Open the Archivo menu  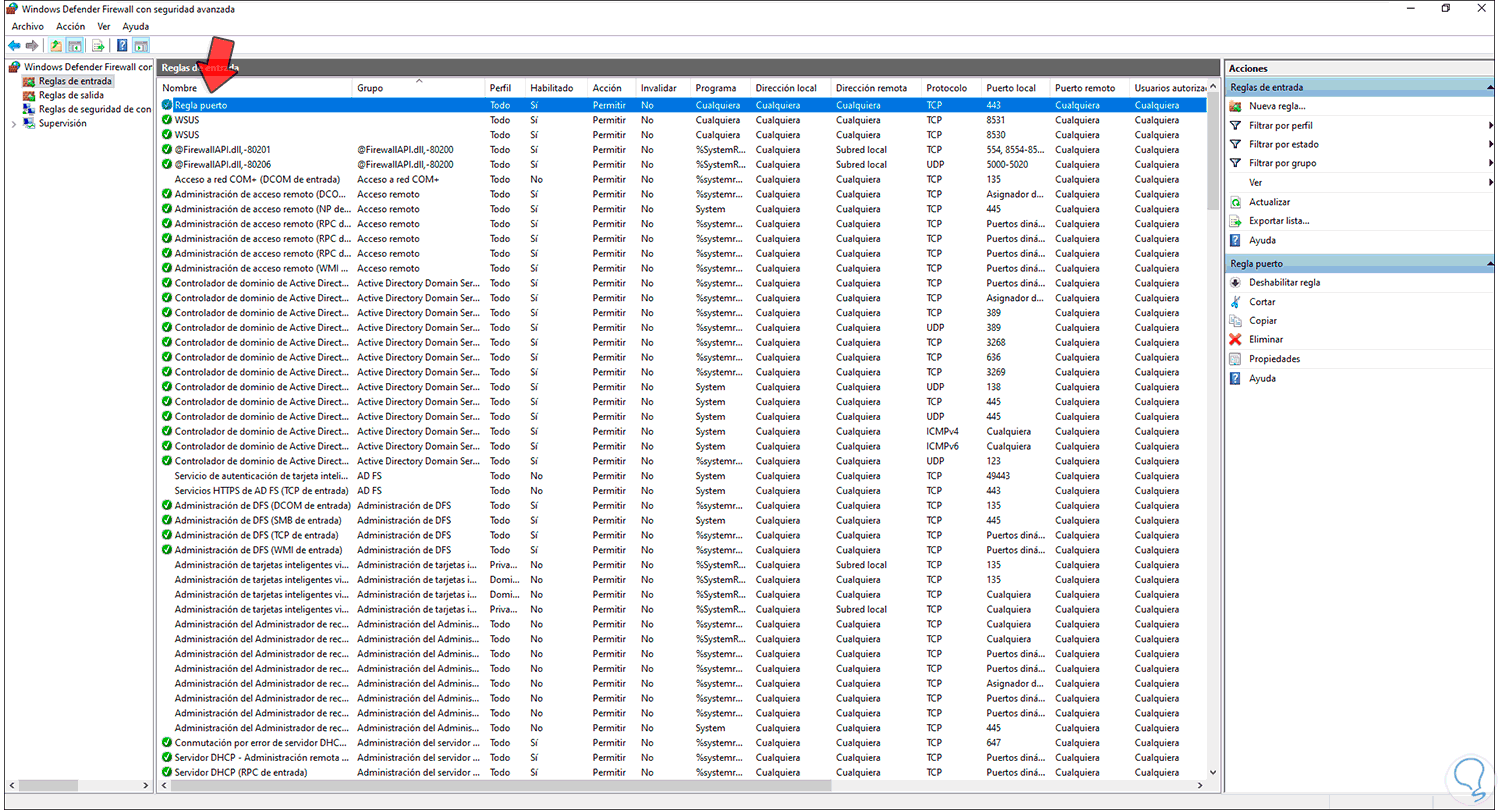pos(28,26)
